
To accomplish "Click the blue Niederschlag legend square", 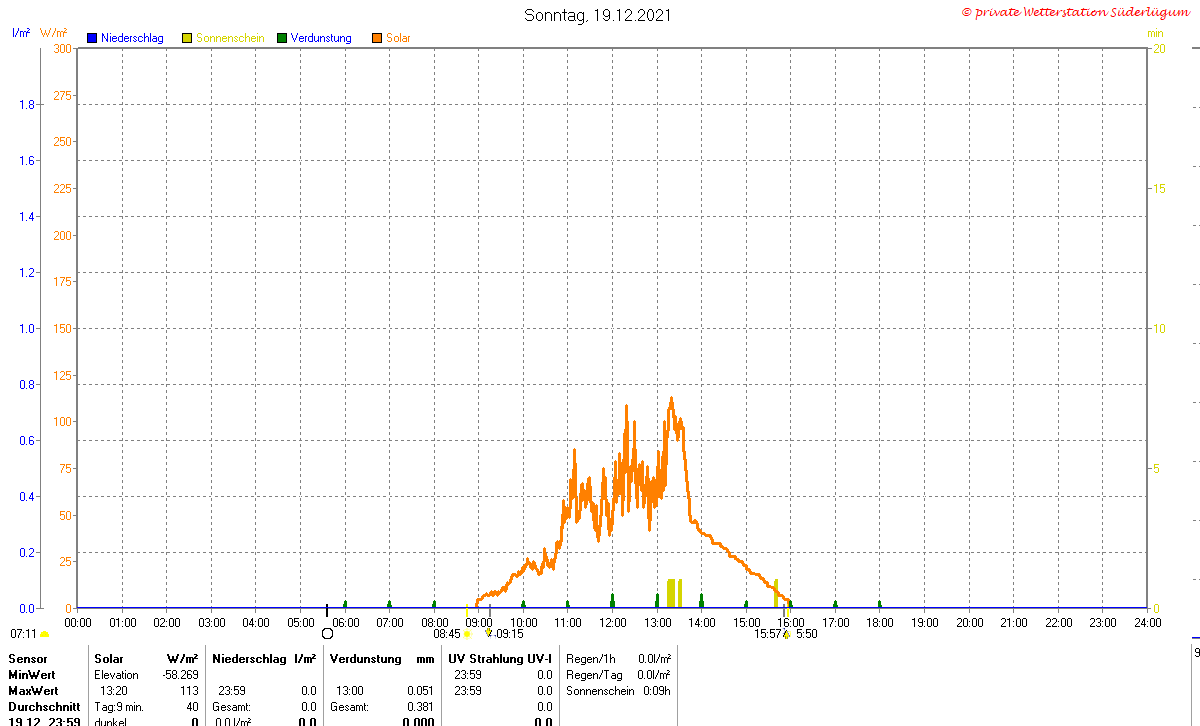I will click(92, 38).
